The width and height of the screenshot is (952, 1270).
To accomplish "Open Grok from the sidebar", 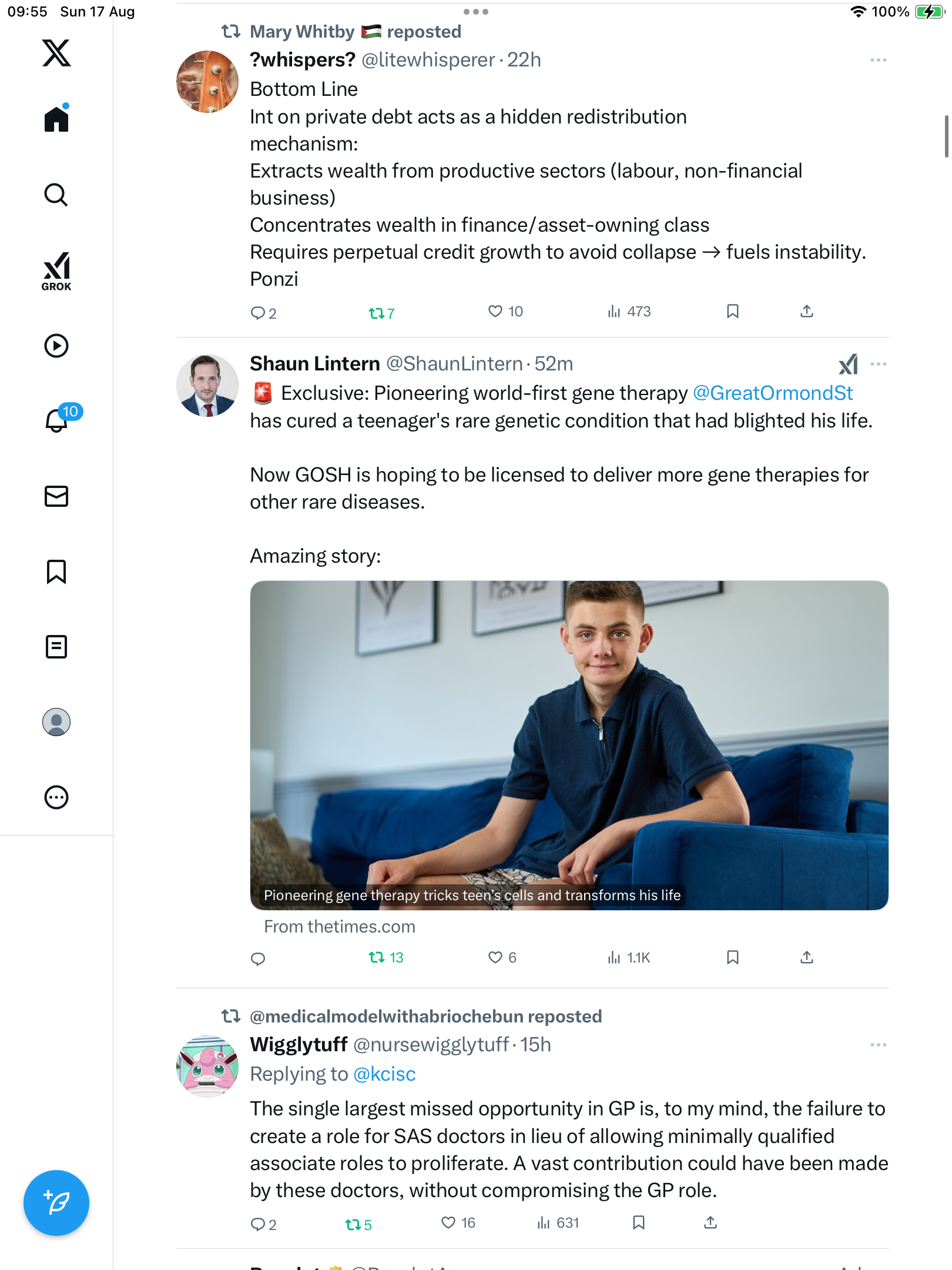I will (56, 272).
